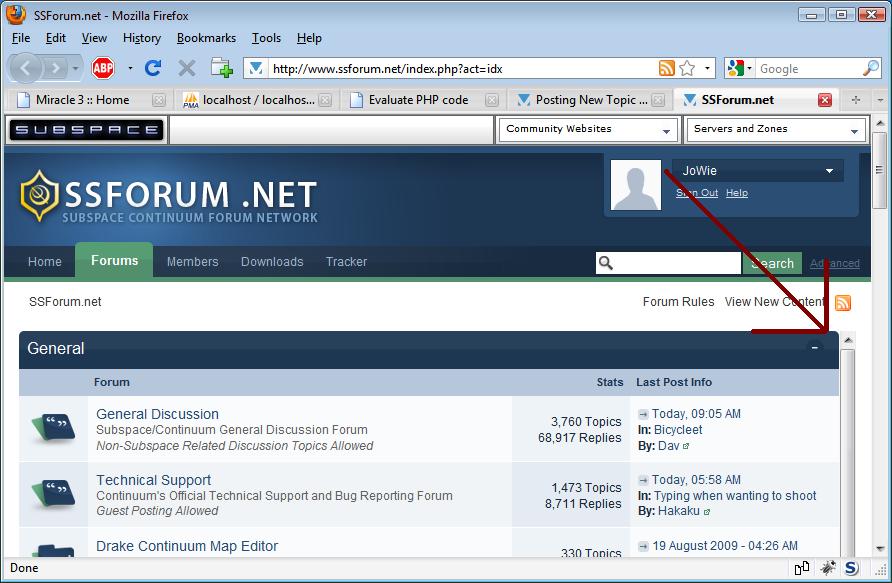Open the navigation history dropdown arrow
Image resolution: width=892 pixels, height=583 pixels.
click(75, 69)
